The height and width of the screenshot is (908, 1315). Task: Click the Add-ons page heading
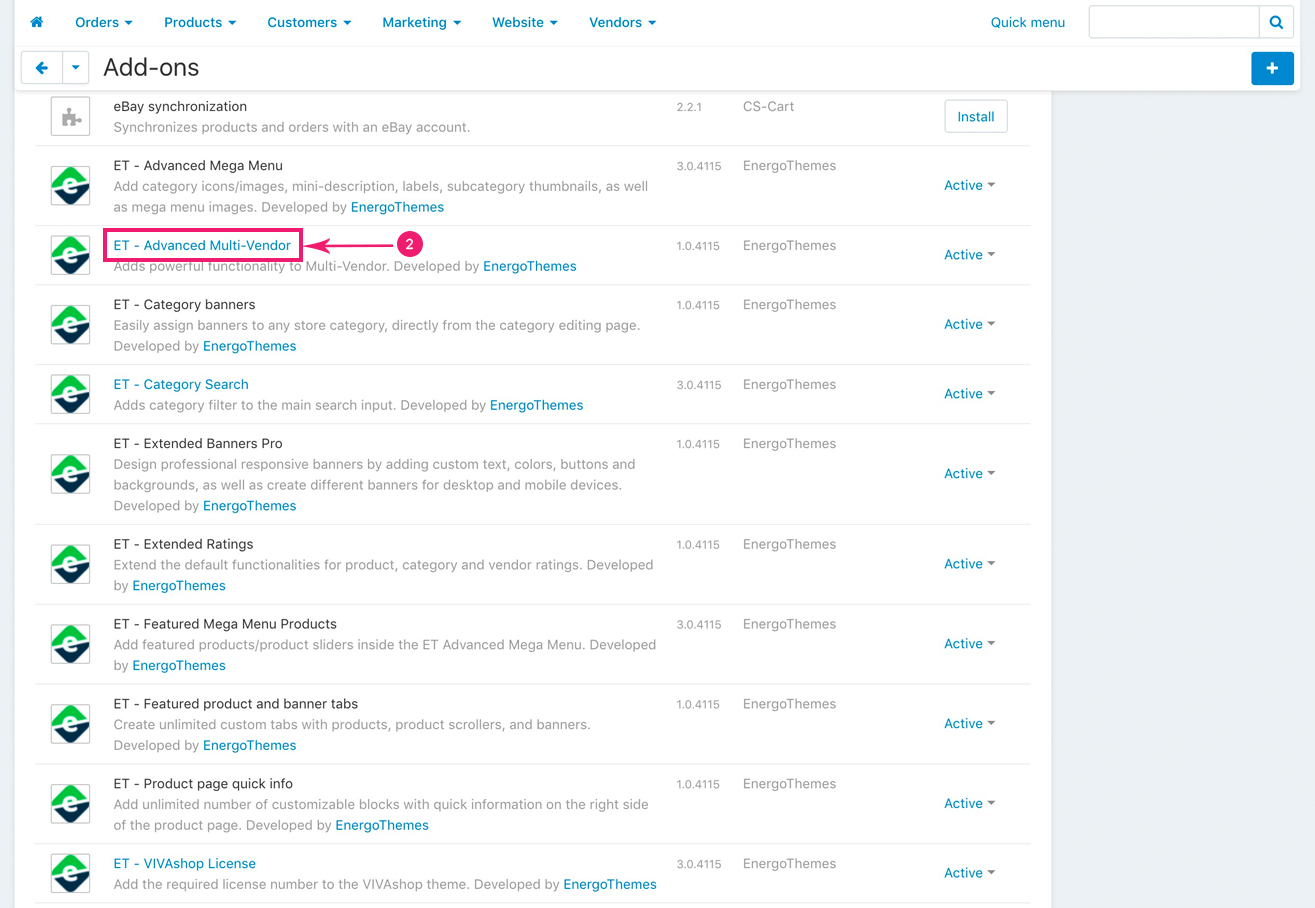pos(151,68)
